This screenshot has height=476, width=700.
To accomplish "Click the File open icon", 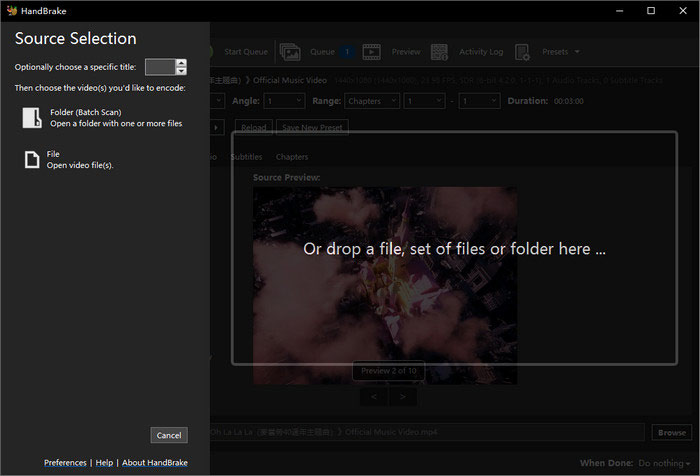I will pyautogui.click(x=32, y=159).
